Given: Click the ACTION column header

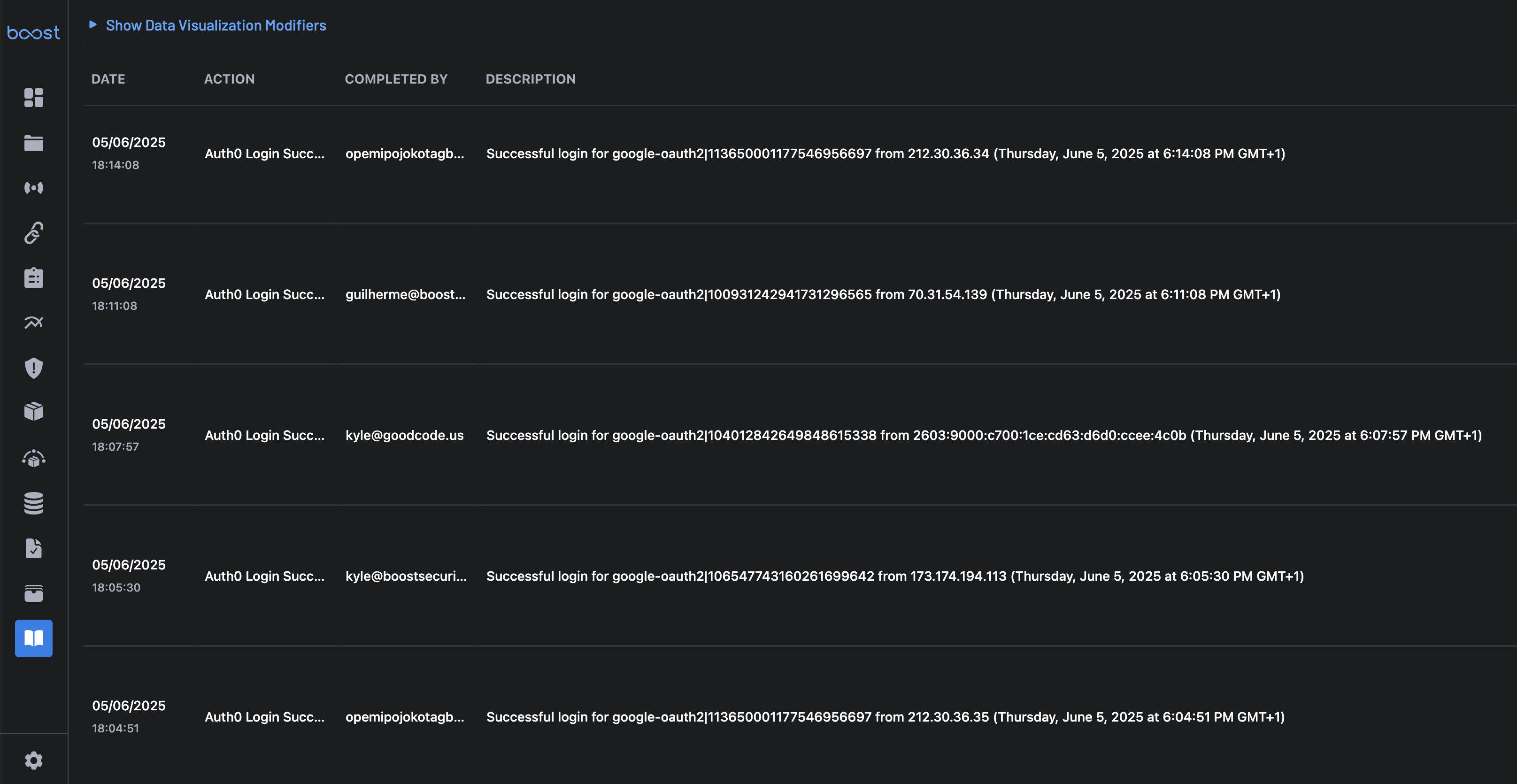Looking at the screenshot, I should (x=229, y=79).
